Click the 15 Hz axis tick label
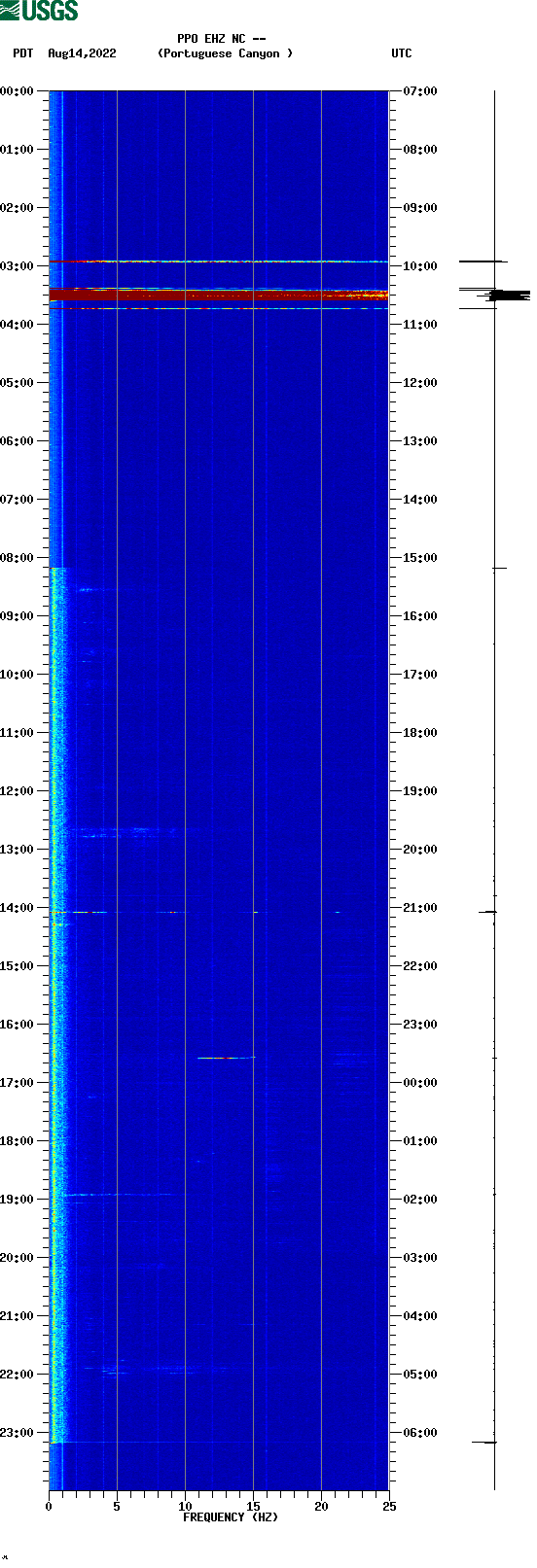 click(x=253, y=1507)
